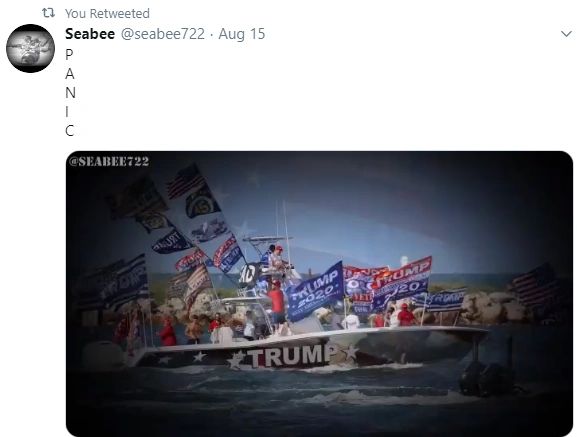The height and width of the screenshot is (437, 577).
Task: Click the letter N in tweet text
Action: tap(70, 93)
